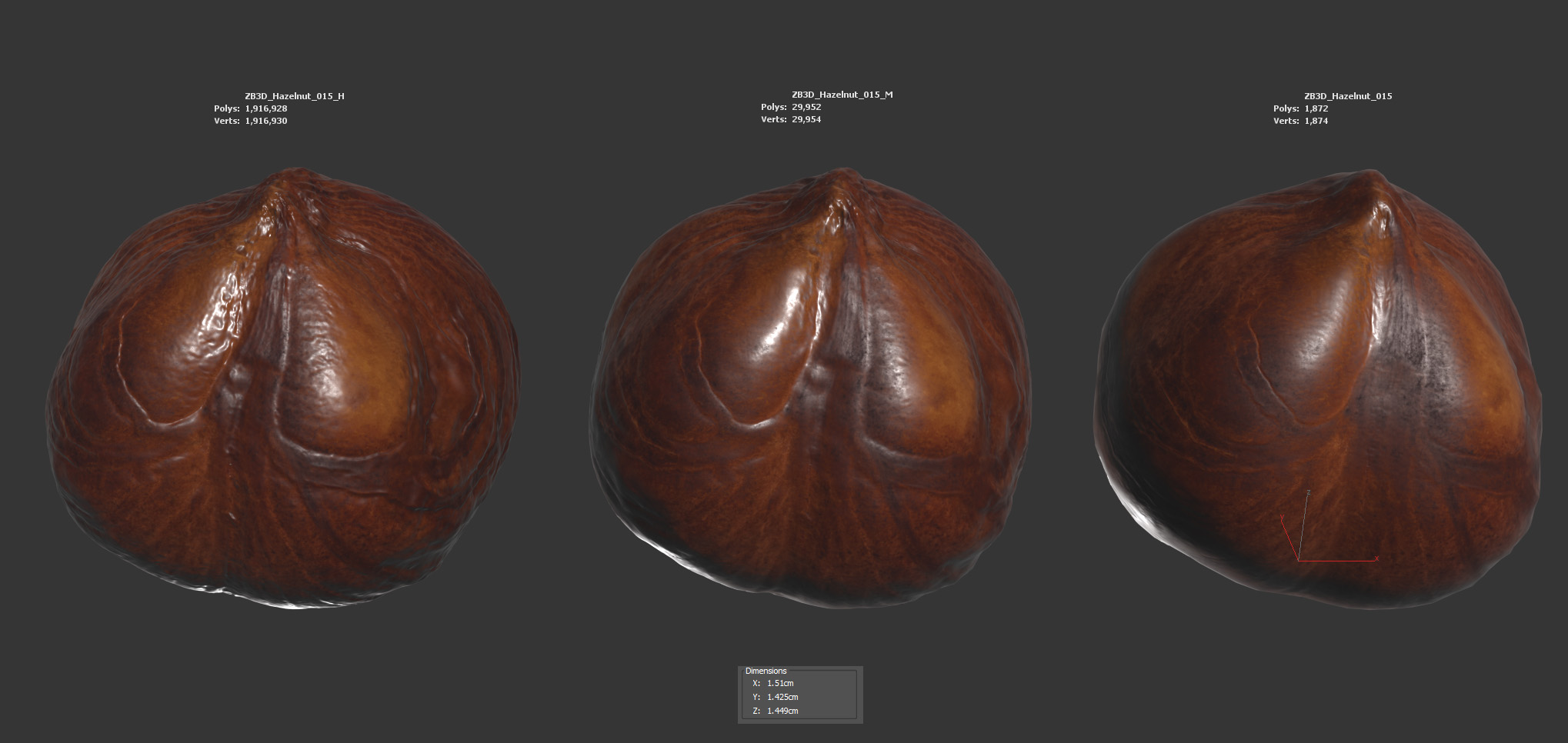Click the 1,874 verts count
Image resolution: width=1568 pixels, height=743 pixels.
pos(1316,121)
